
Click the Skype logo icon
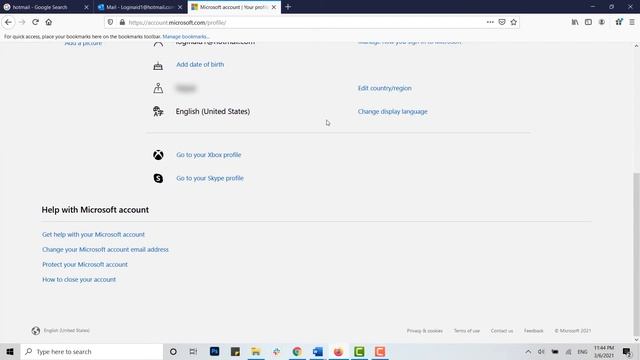click(158, 178)
